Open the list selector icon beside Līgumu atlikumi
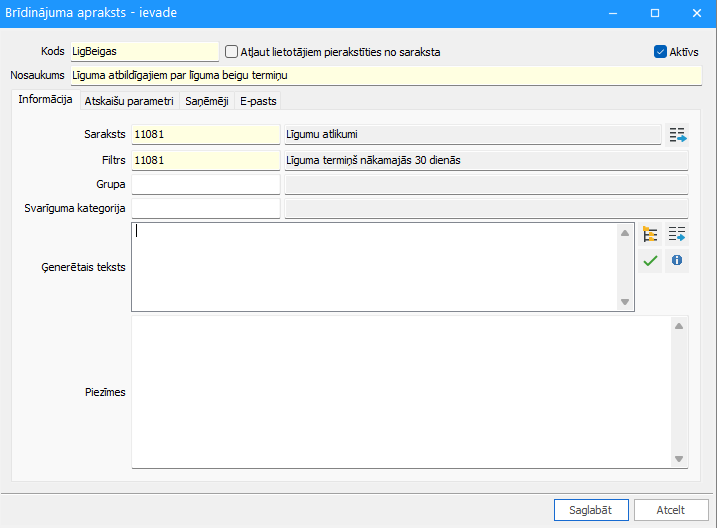Viewport: 717px width, 528px height. [x=677, y=135]
